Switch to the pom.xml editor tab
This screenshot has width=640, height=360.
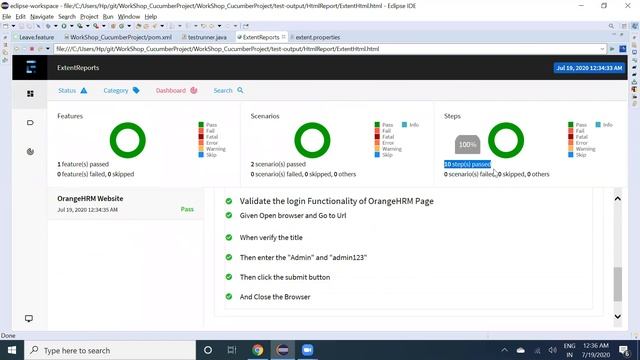coord(118,37)
